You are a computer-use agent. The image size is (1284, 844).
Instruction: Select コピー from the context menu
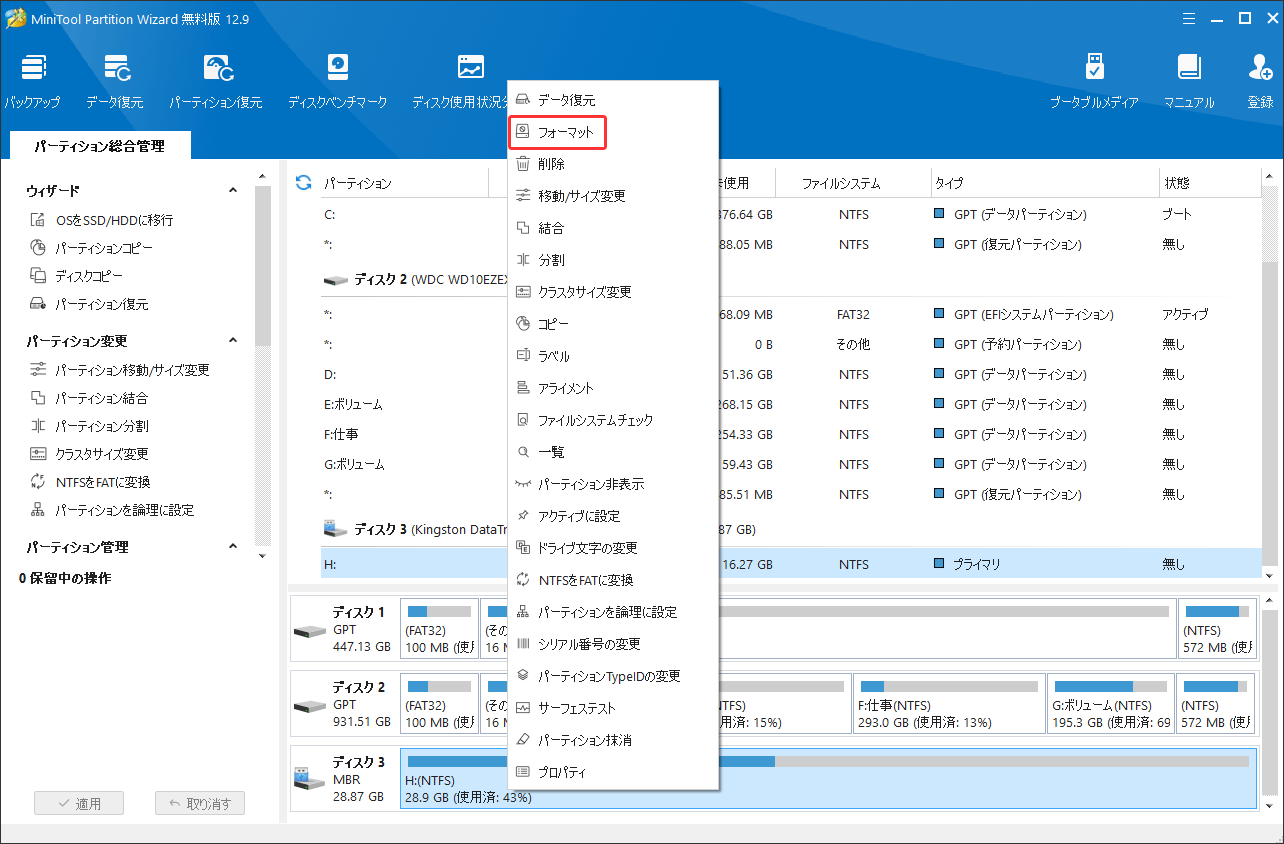(612, 324)
